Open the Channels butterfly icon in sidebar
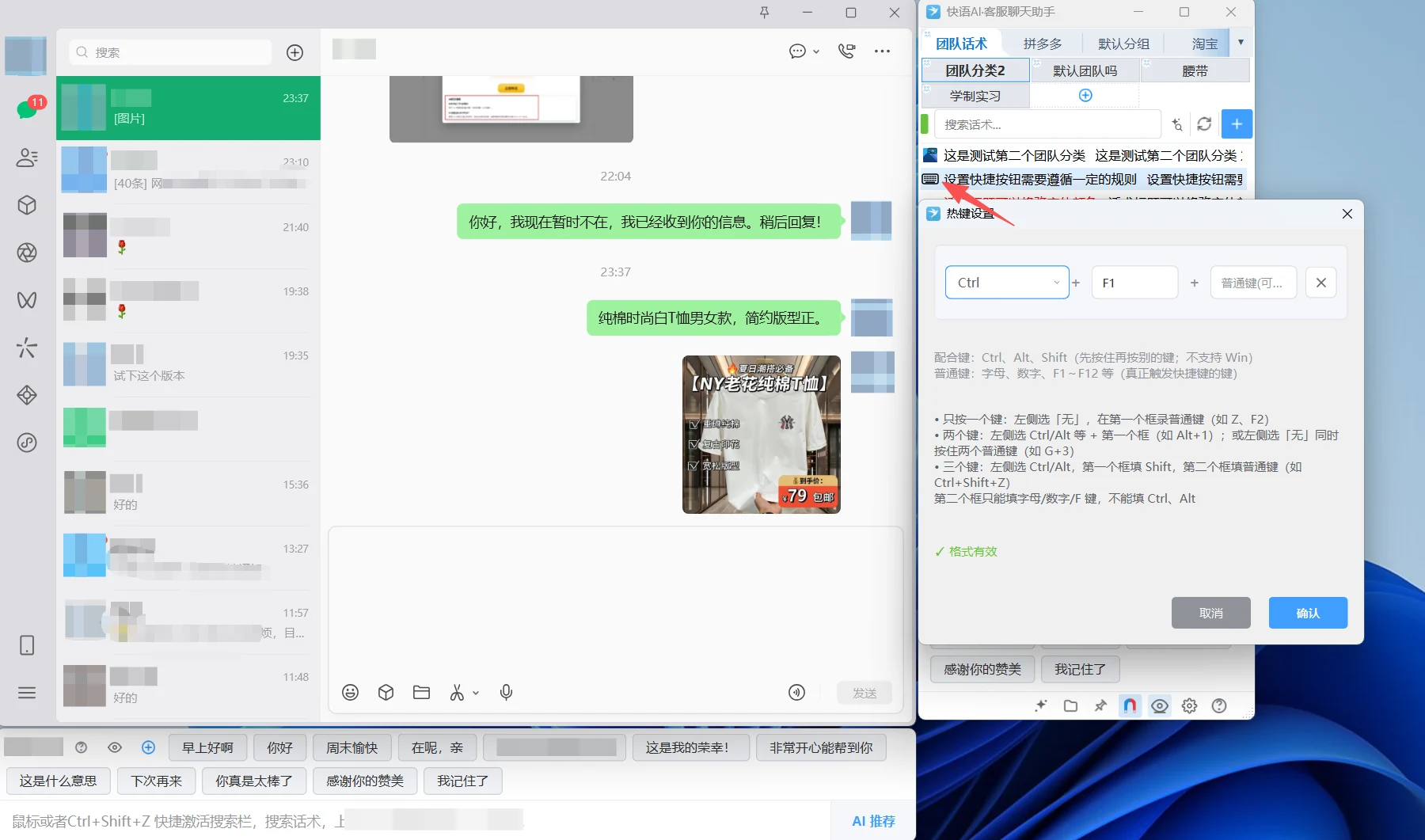The image size is (1425, 840). (27, 300)
